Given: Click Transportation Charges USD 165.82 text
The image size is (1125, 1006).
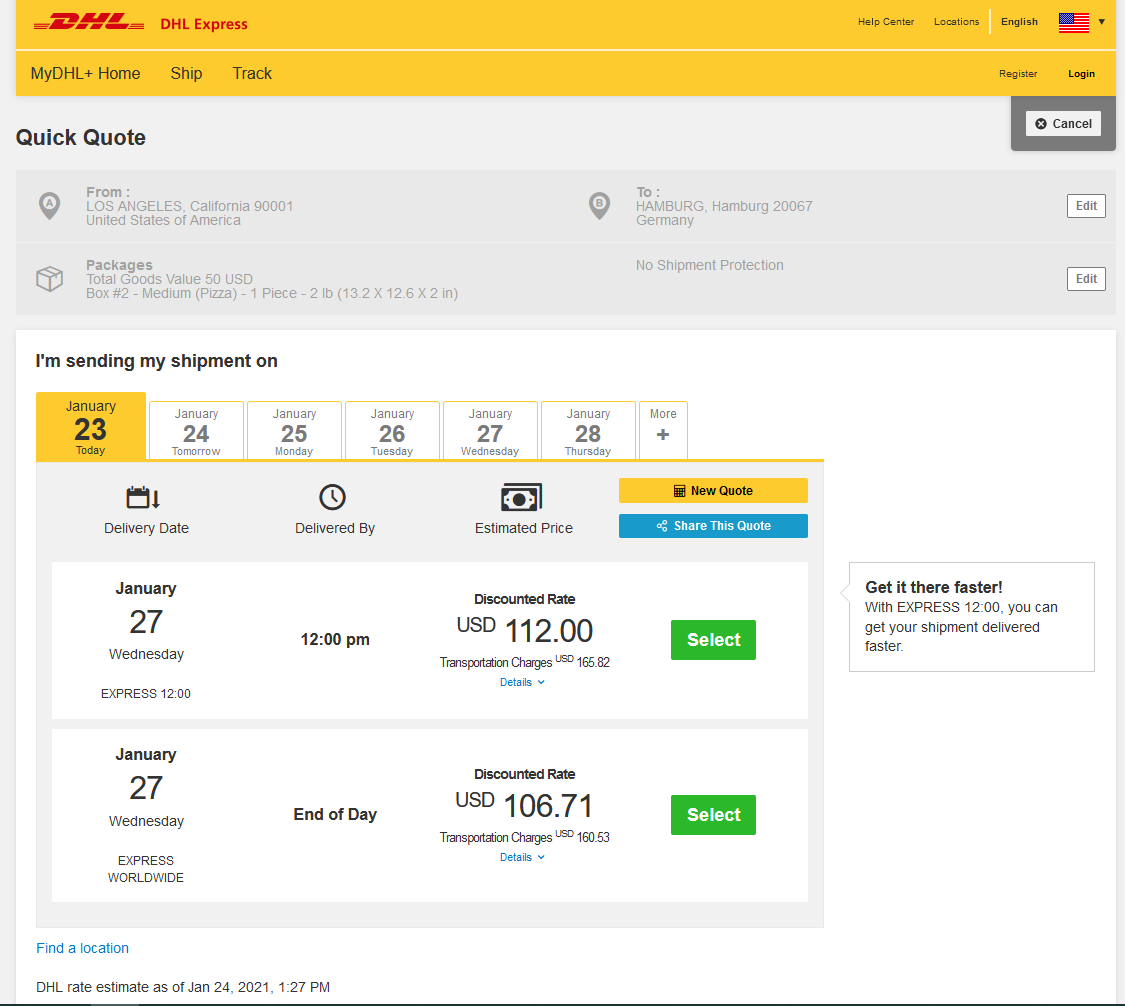Looking at the screenshot, I should pos(524,662).
